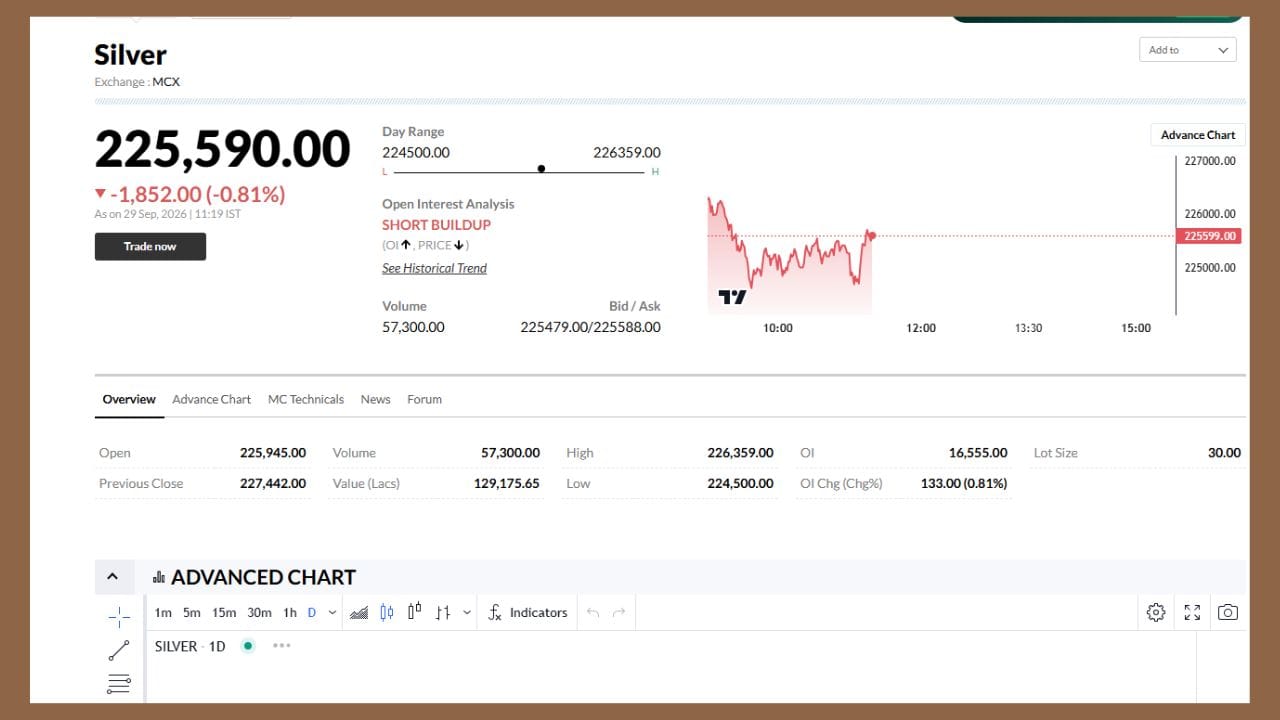Click the Value (Lacs) figure 129,175.65
Screen dimensions: 1280x720
[x=507, y=483]
